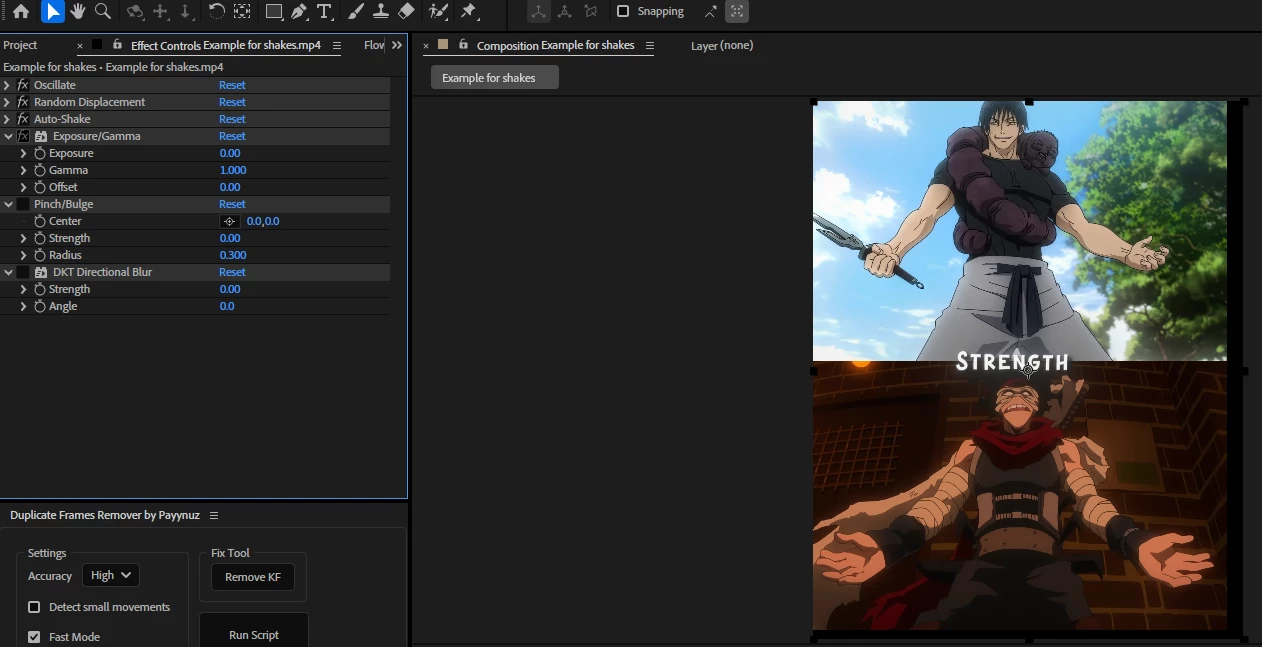The height and width of the screenshot is (647, 1262).
Task: Collapse the Exposure/Gamma effect group
Action: pos(8,136)
